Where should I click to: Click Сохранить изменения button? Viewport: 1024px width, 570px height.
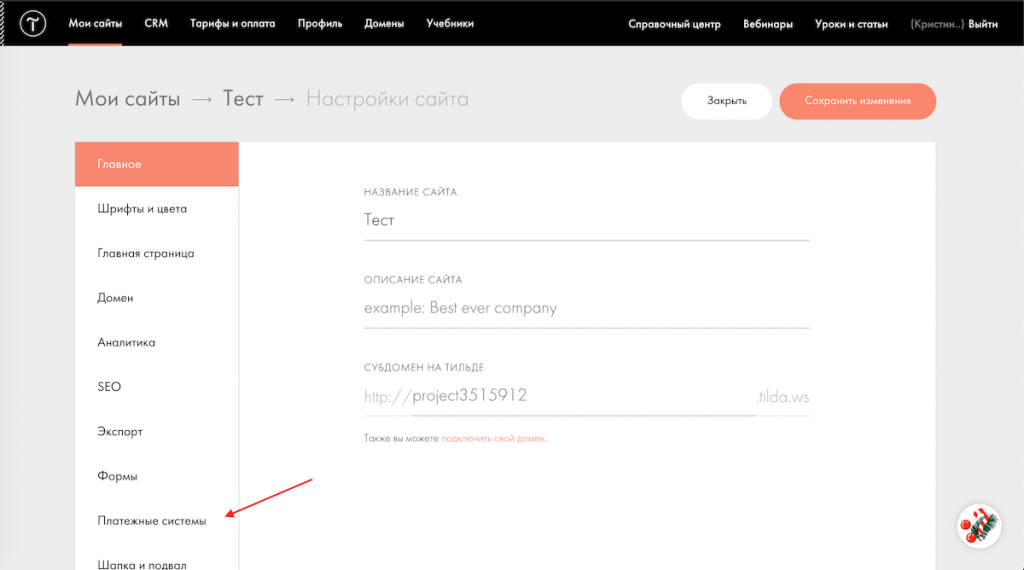857,101
